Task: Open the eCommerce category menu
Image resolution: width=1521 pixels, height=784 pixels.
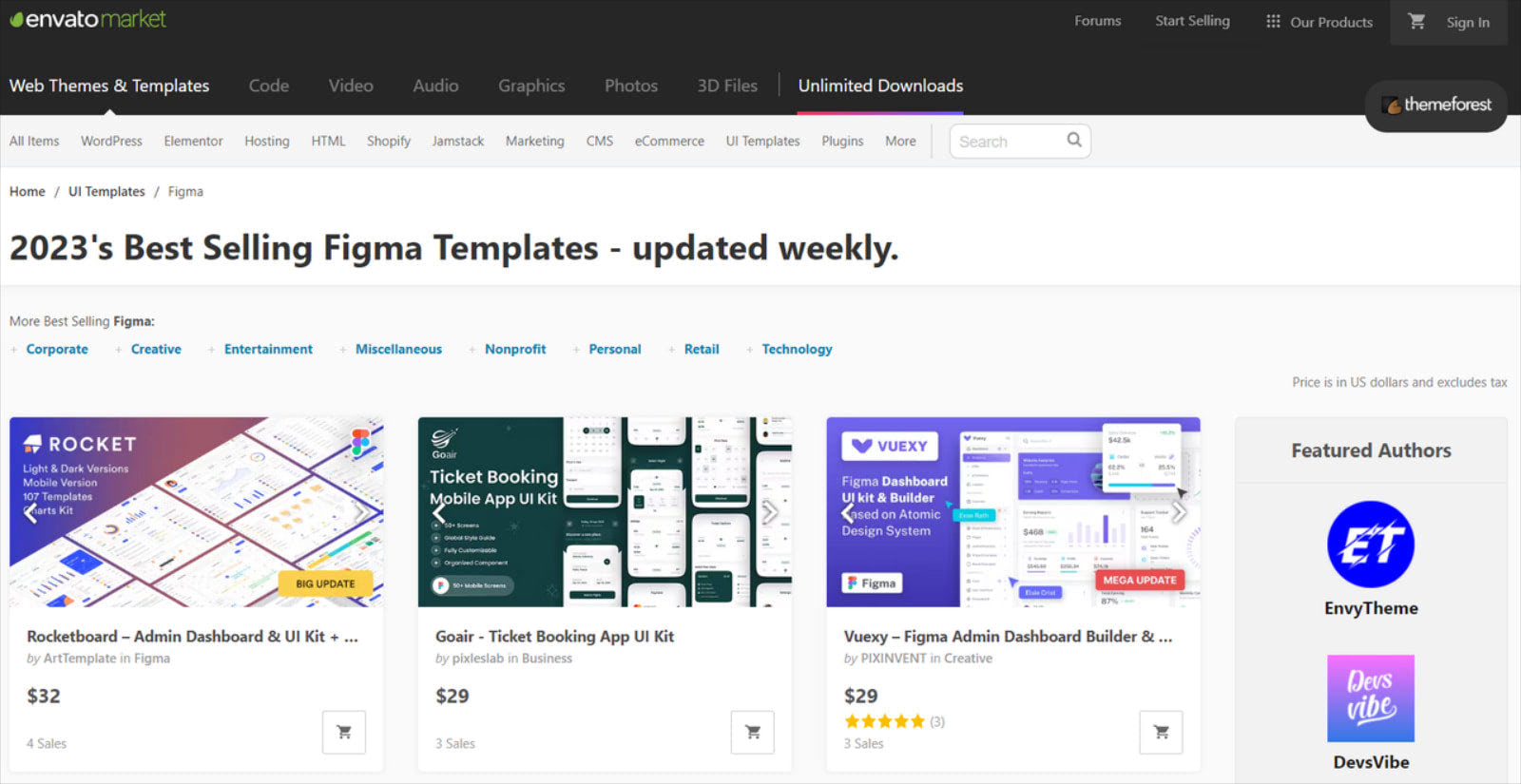Action: click(x=669, y=141)
